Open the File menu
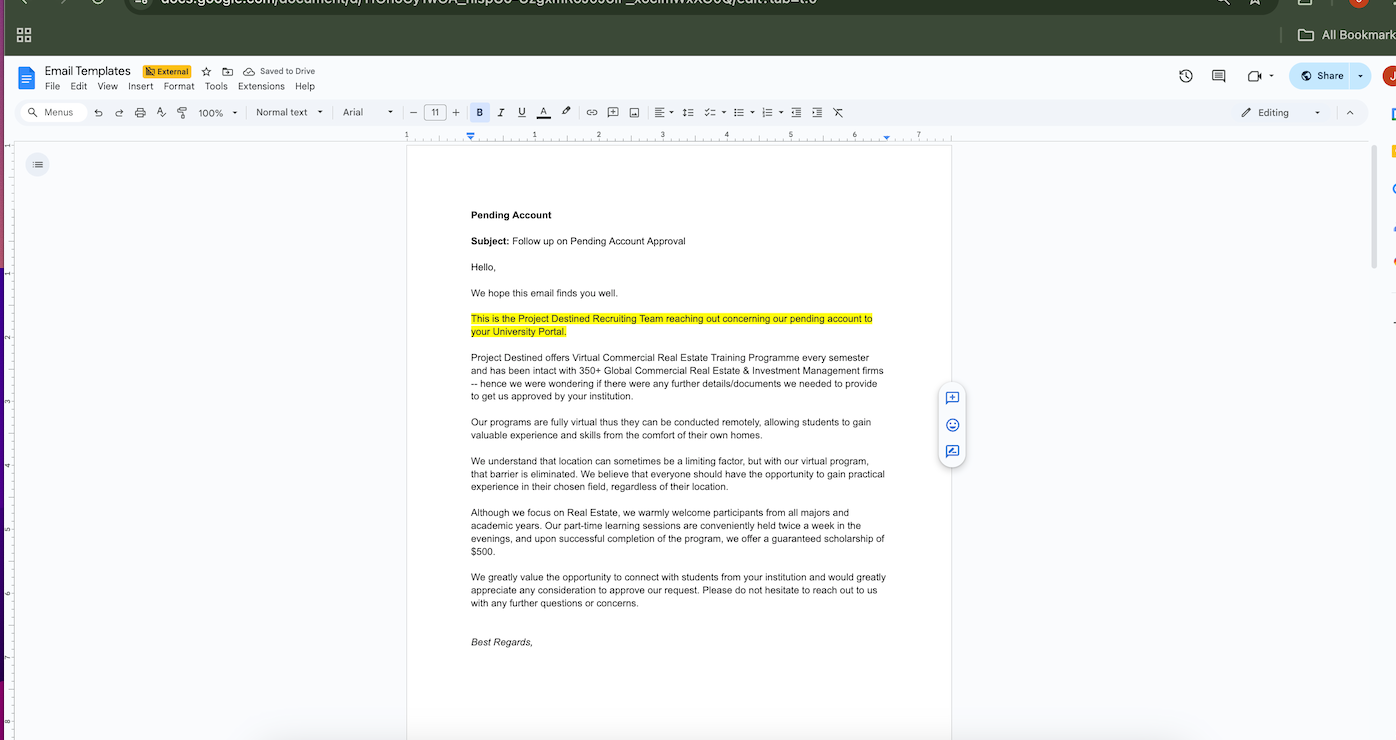This screenshot has width=1396, height=740. pos(53,87)
